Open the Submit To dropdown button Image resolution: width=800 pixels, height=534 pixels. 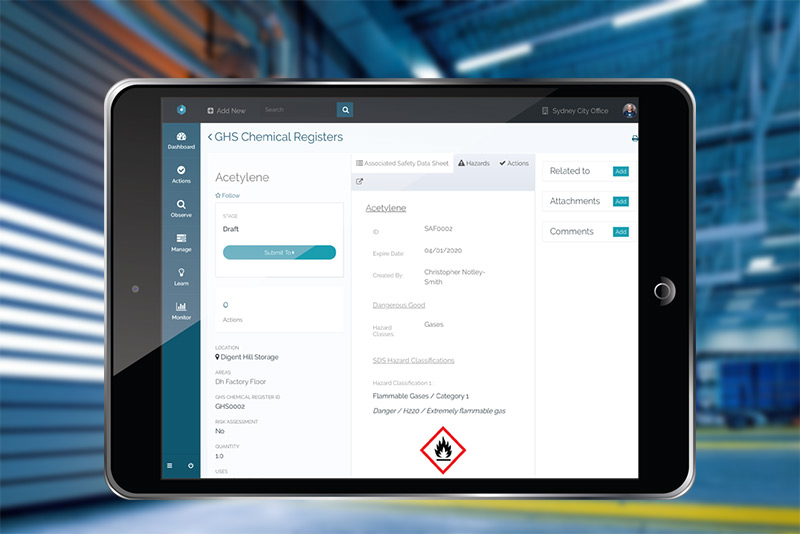tap(279, 253)
